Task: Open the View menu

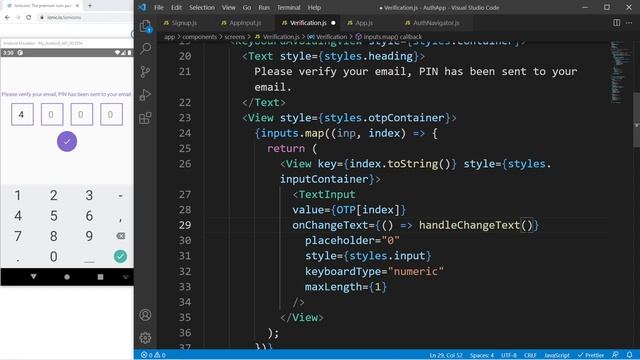Action: 229,7
